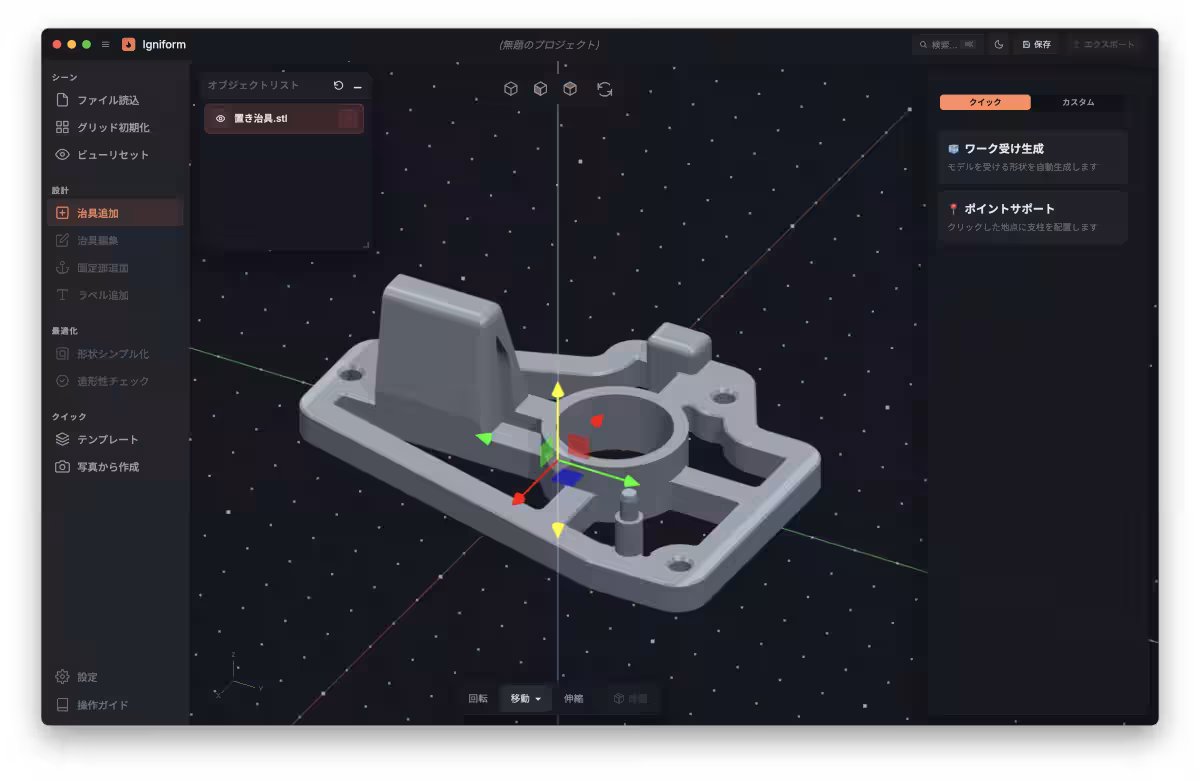Open the 操作ガイド guide
The height and width of the screenshot is (780, 1200).
point(115,705)
